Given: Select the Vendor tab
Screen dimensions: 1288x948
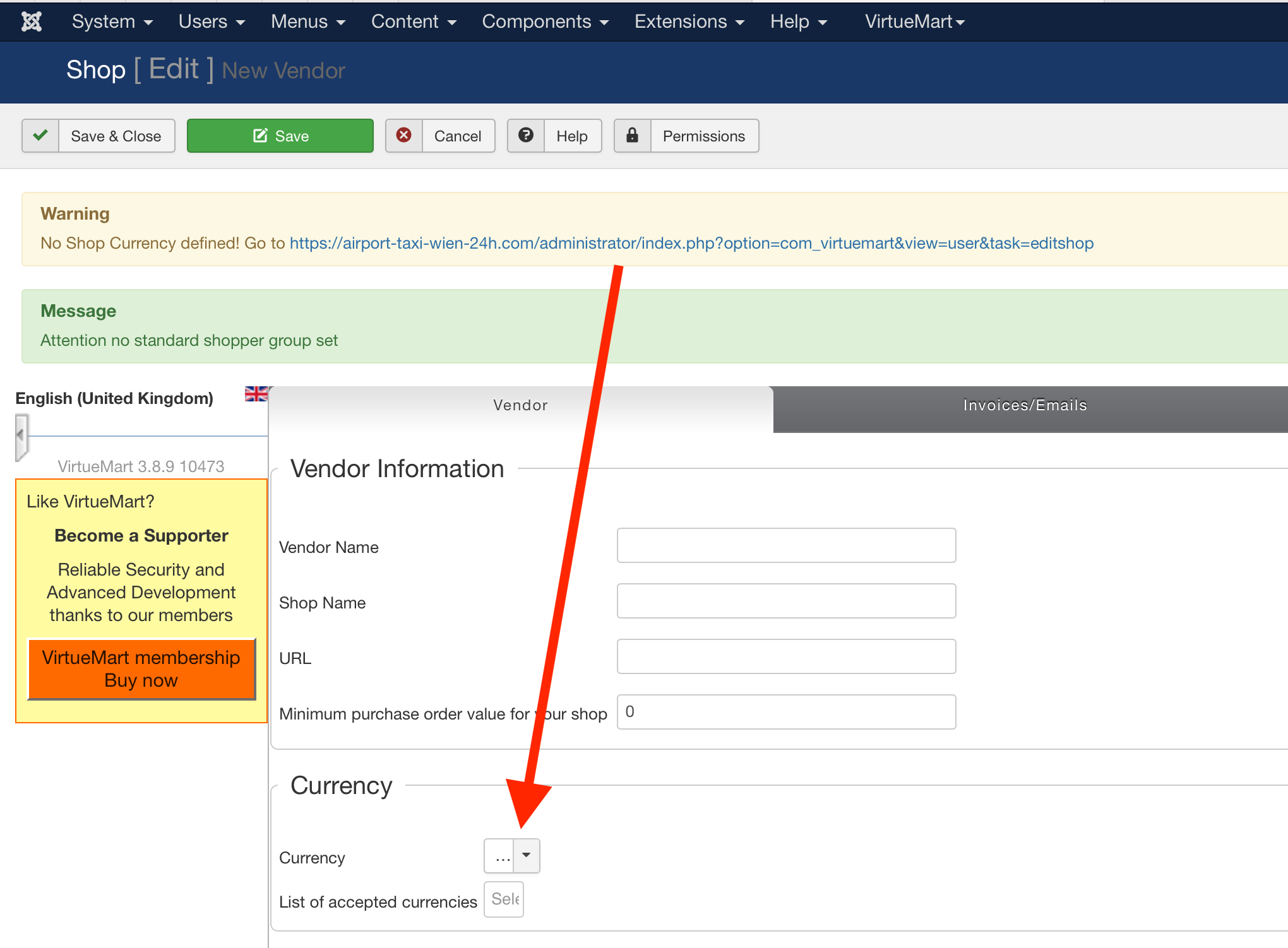Looking at the screenshot, I should pos(520,405).
